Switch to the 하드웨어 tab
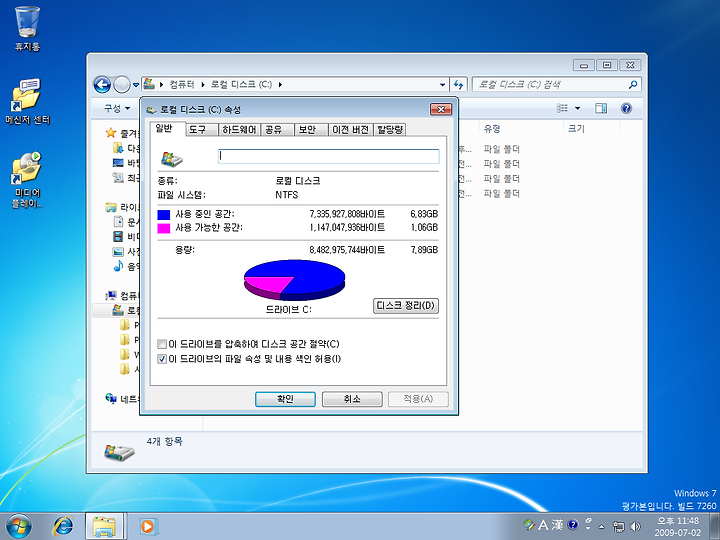 click(x=239, y=130)
